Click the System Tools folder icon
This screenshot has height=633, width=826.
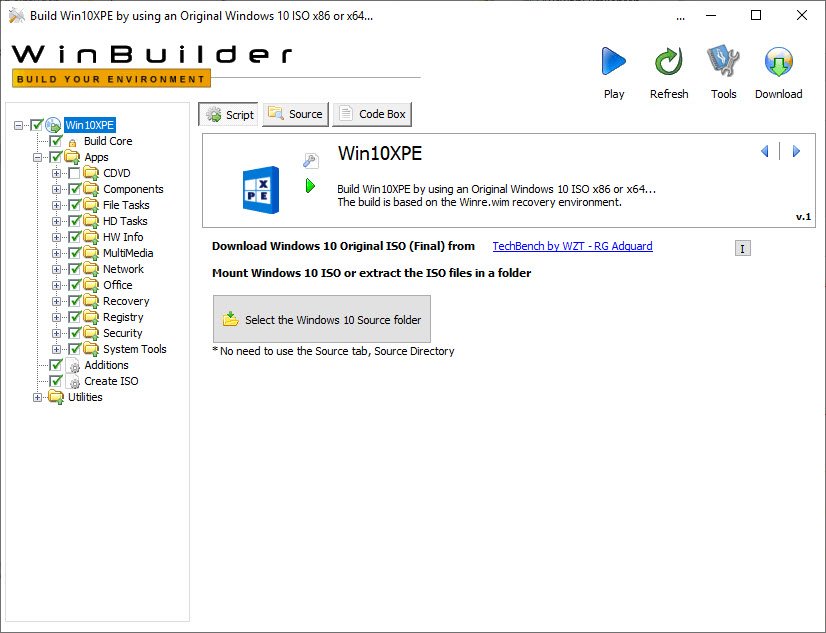coord(91,349)
